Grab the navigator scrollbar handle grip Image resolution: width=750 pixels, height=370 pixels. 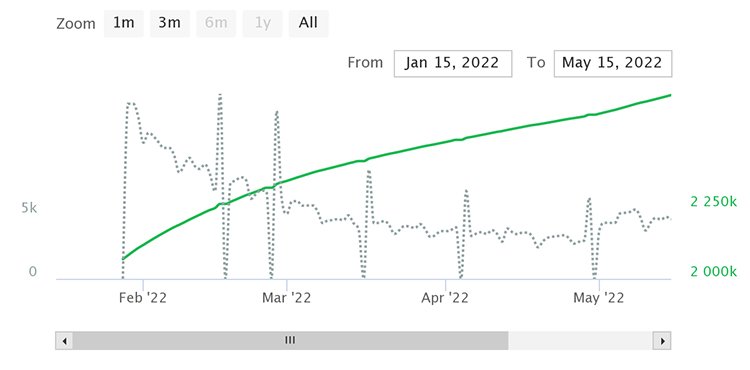point(290,340)
